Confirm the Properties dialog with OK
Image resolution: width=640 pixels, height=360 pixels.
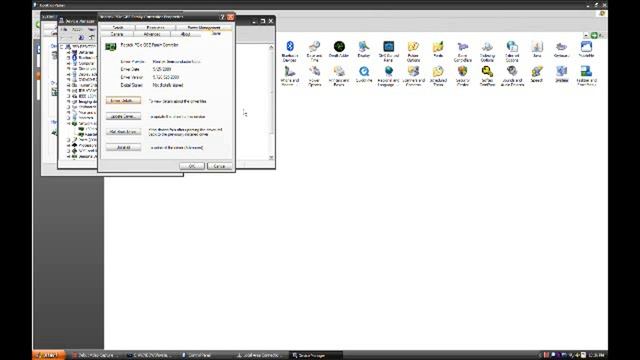click(191, 166)
